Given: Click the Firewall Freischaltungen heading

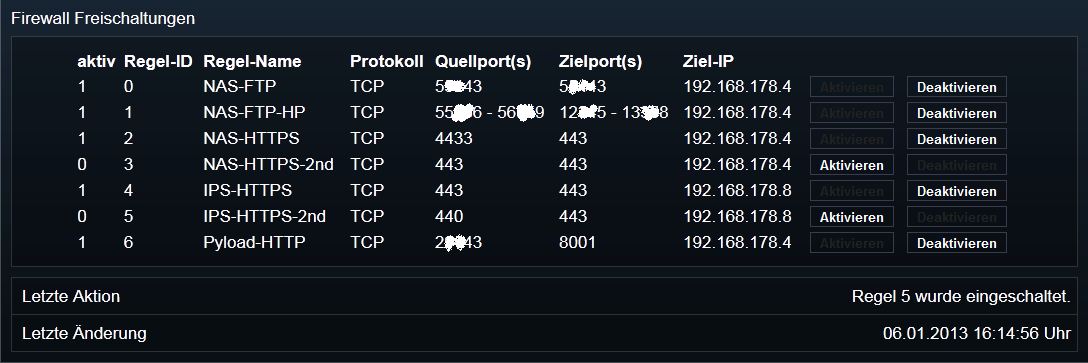Looking at the screenshot, I should click(x=103, y=19).
